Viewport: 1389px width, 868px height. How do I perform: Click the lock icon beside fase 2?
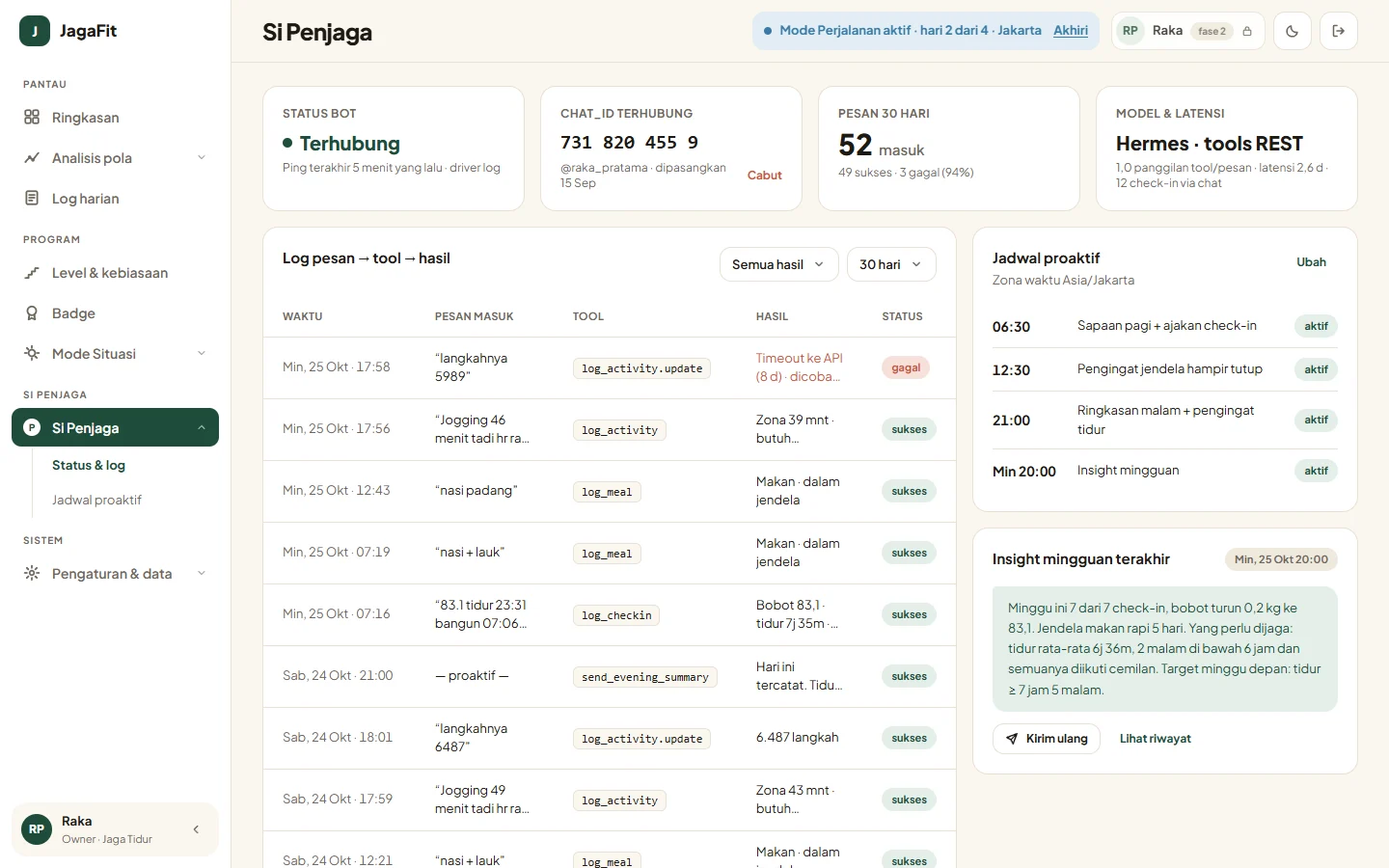click(1247, 31)
